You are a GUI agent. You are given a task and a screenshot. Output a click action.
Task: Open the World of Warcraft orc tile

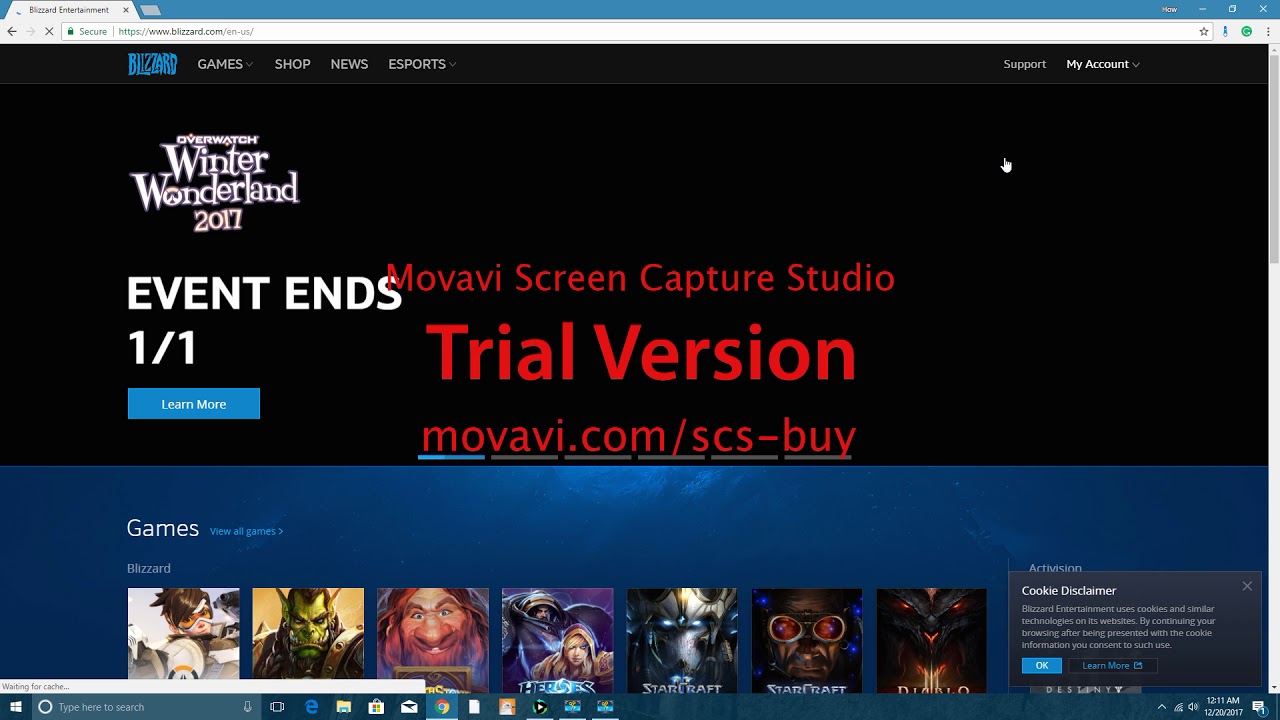click(308, 640)
